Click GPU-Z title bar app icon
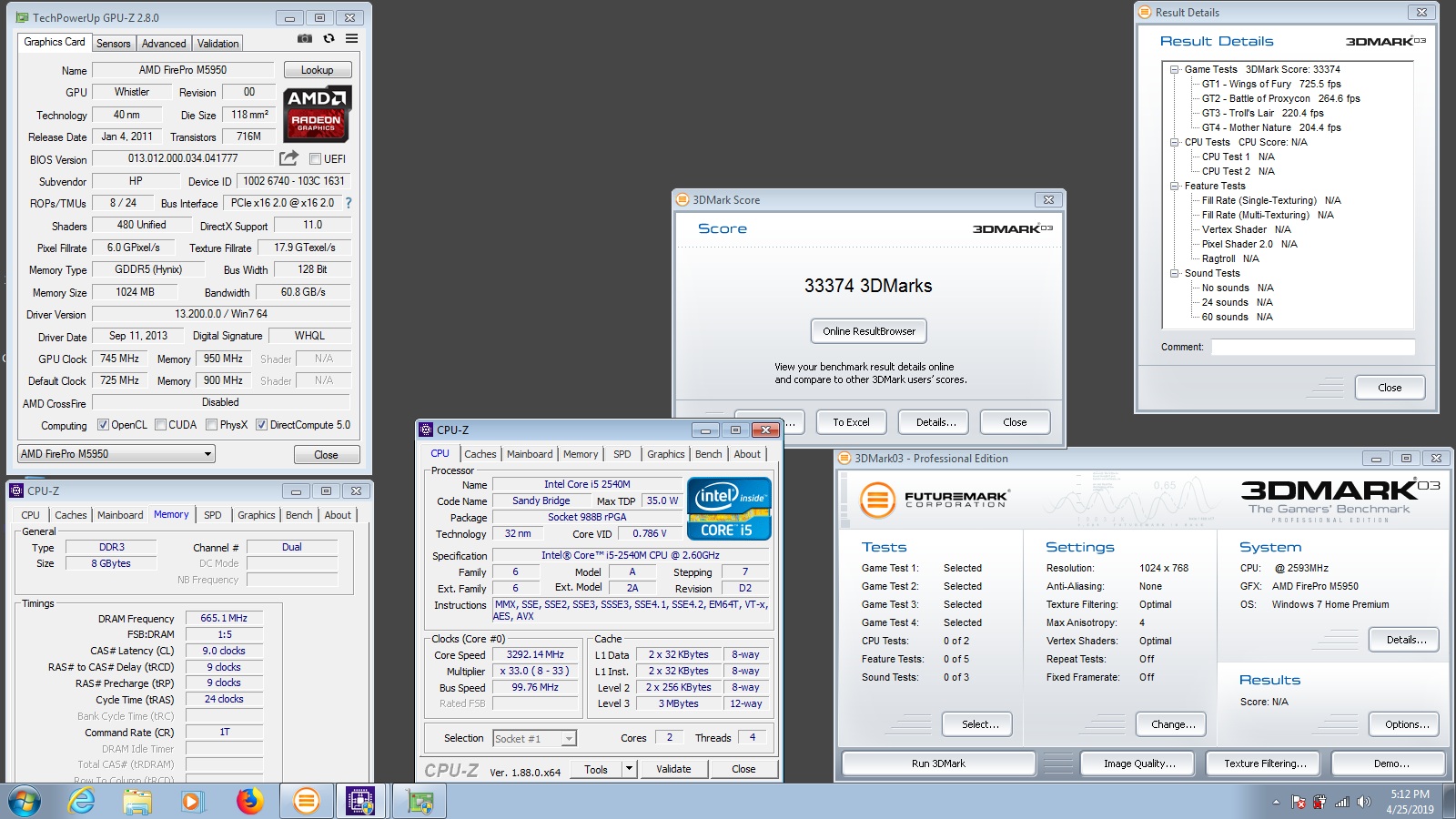Image resolution: width=1456 pixels, height=819 pixels. (24, 17)
